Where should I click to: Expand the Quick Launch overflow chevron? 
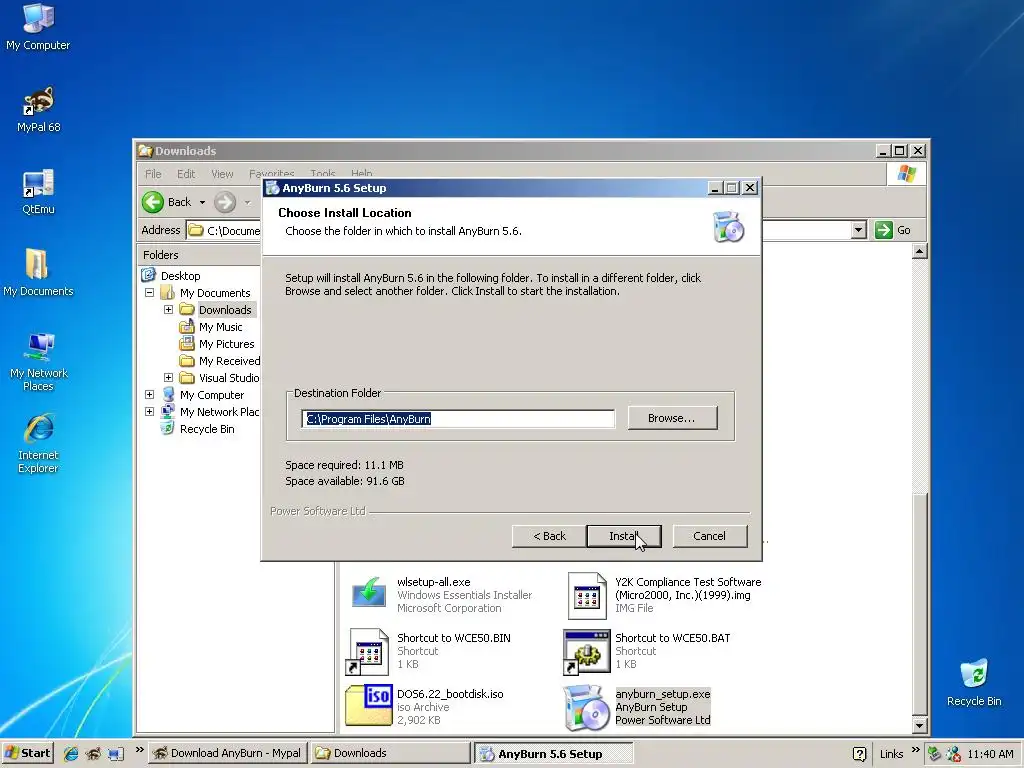pyautogui.click(x=139, y=750)
